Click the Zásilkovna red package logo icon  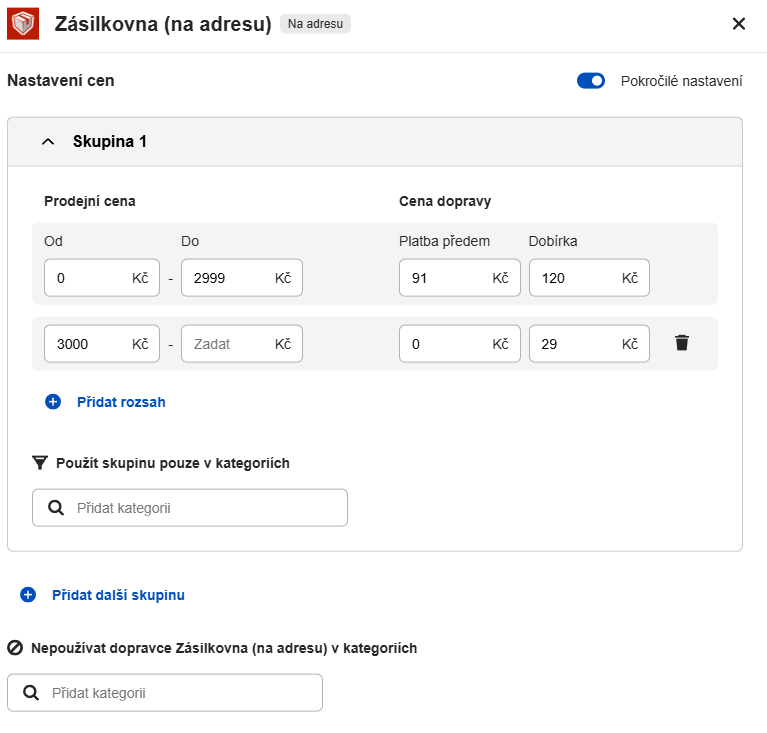[23, 24]
